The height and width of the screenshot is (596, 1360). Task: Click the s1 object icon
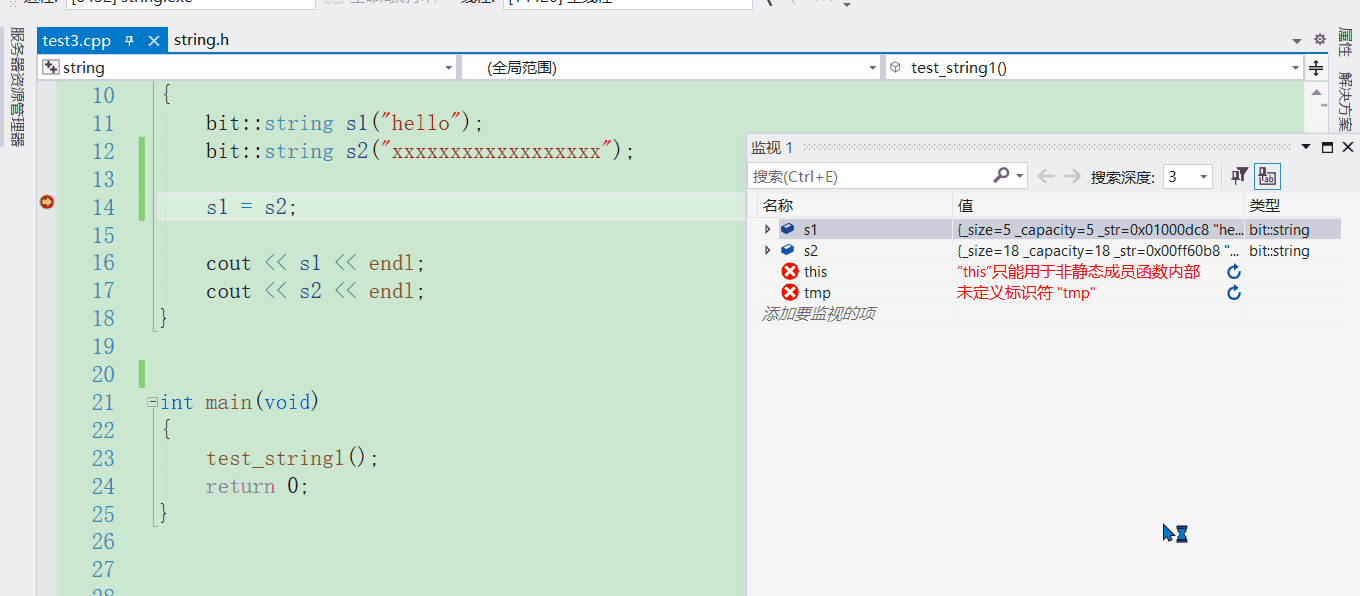tap(788, 229)
